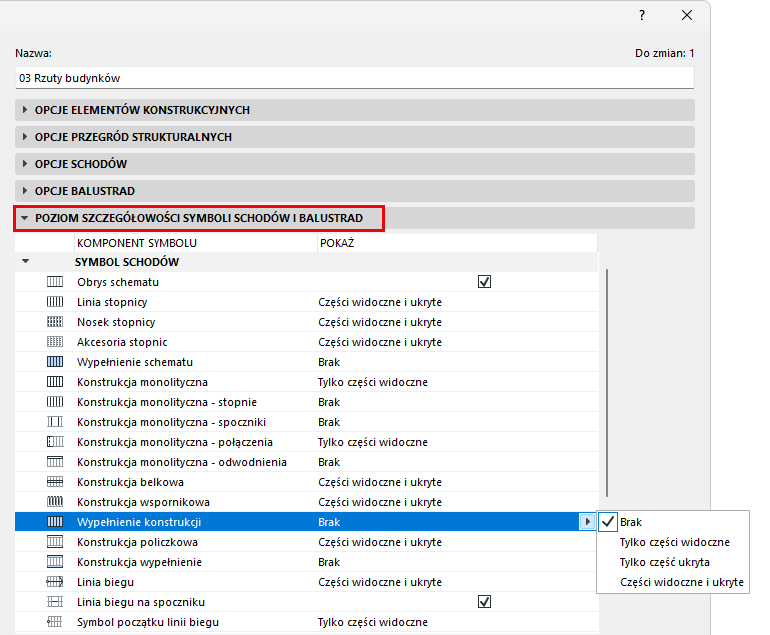The image size is (770, 635).
Task: Click the Linia stopnicy row icon
Action: tap(55, 302)
